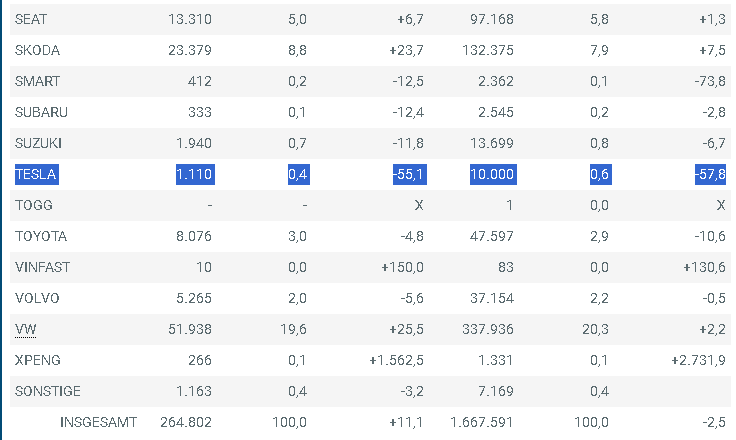The height and width of the screenshot is (440, 736).
Task: Click the highlighted -57,8 Tesla percentage
Action: pos(710,174)
